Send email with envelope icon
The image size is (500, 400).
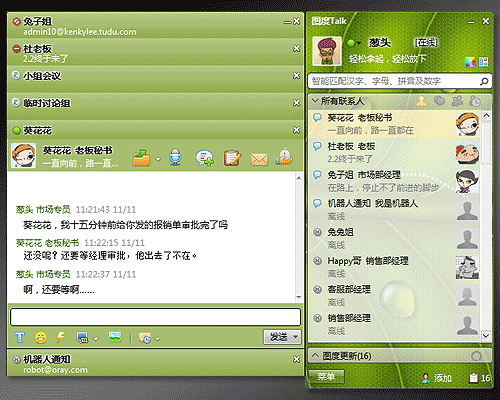259,159
